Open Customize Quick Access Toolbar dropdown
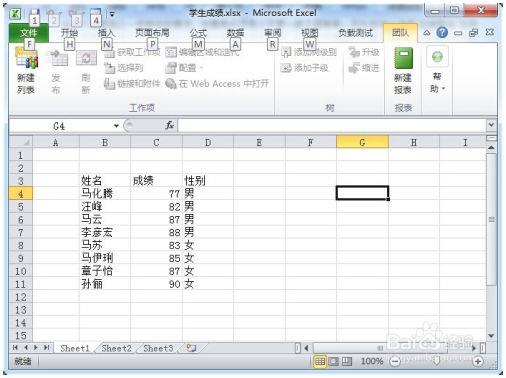Viewport: 506px width, 378px height. (112, 14)
